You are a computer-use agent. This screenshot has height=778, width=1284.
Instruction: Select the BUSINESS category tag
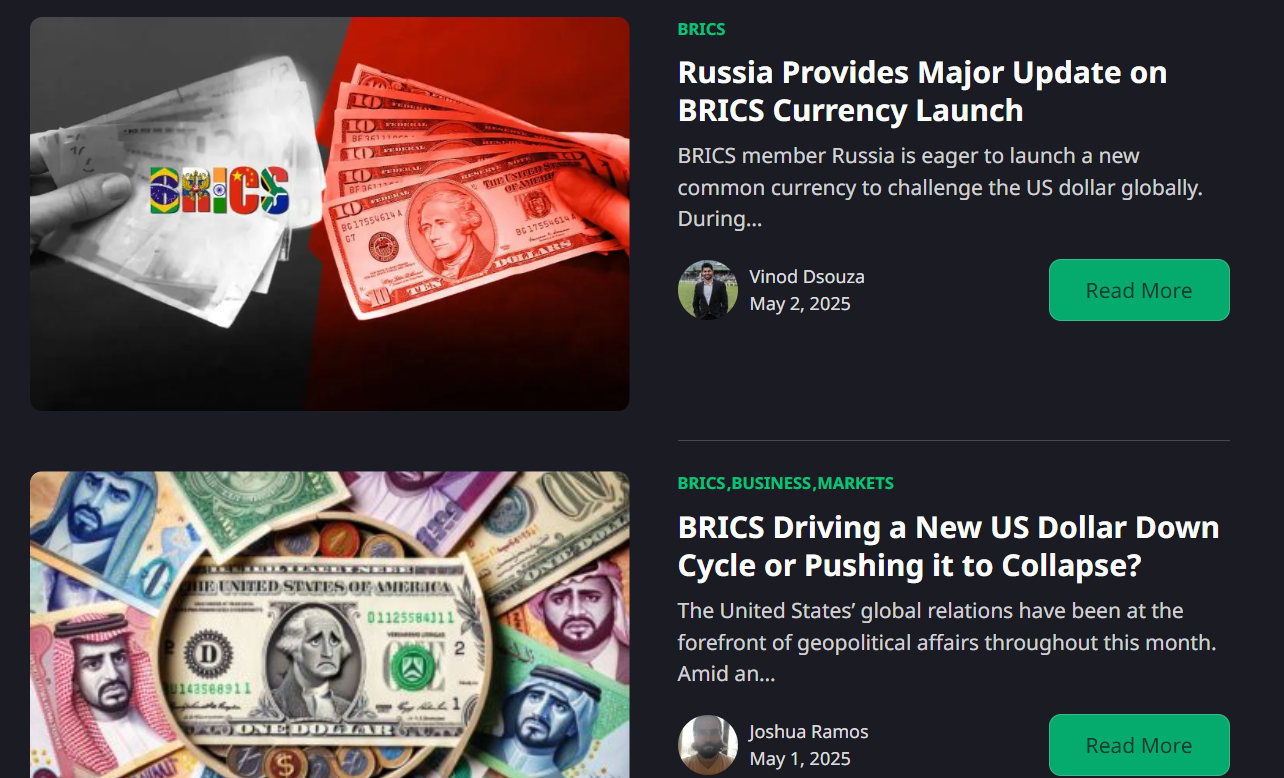click(771, 483)
